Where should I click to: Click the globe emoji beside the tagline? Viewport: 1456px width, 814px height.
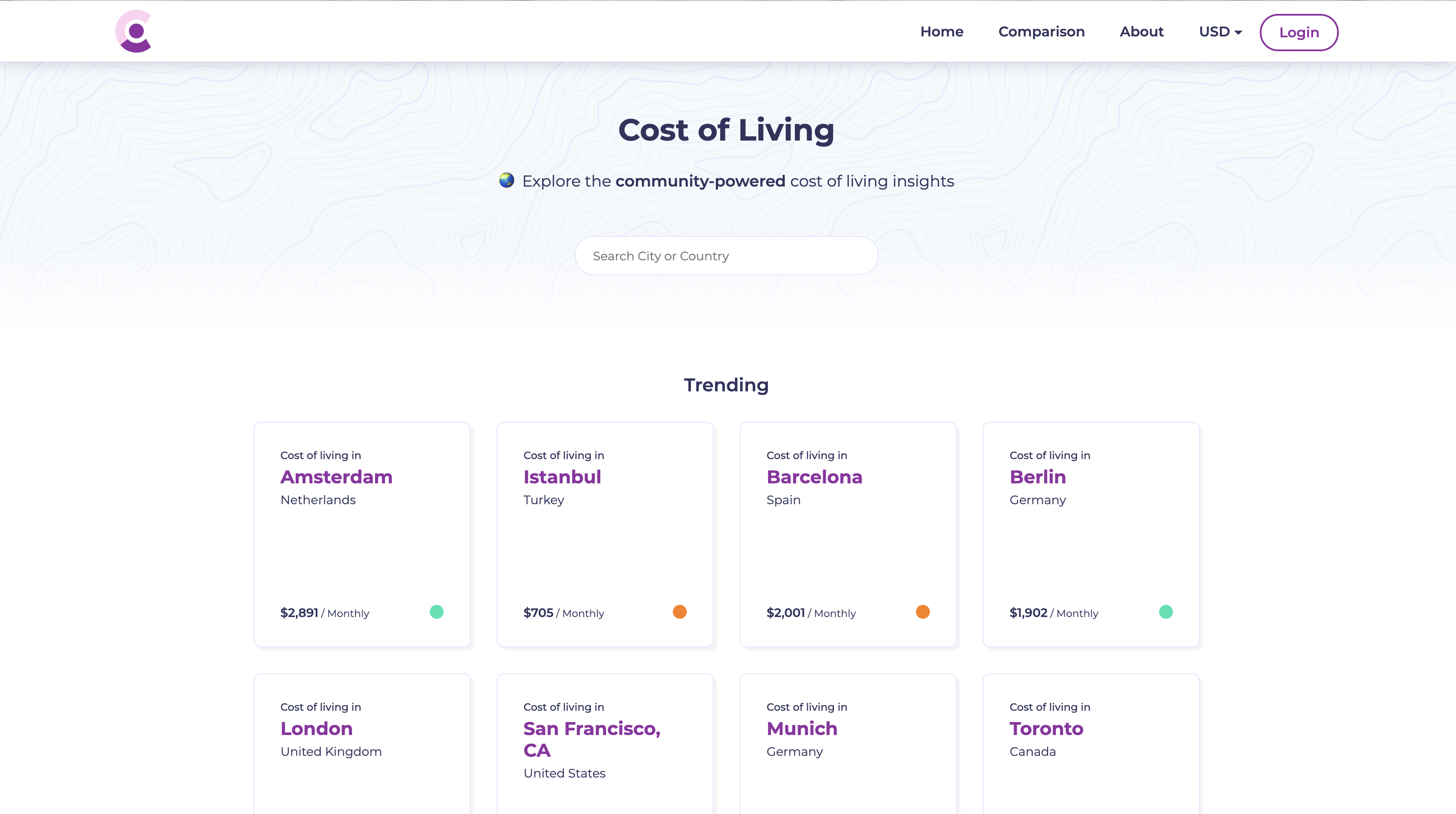[x=507, y=180]
